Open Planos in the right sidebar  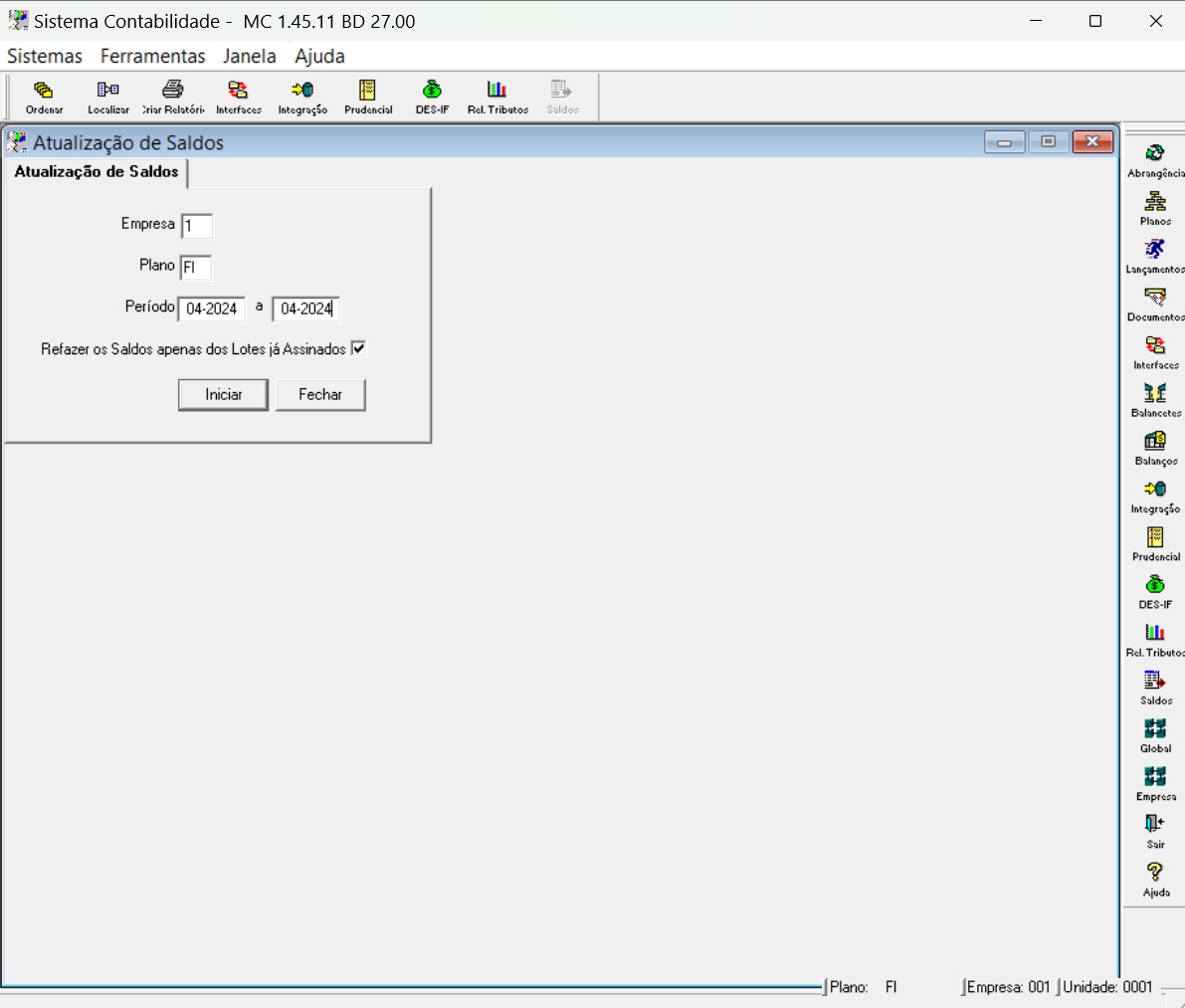(x=1155, y=209)
